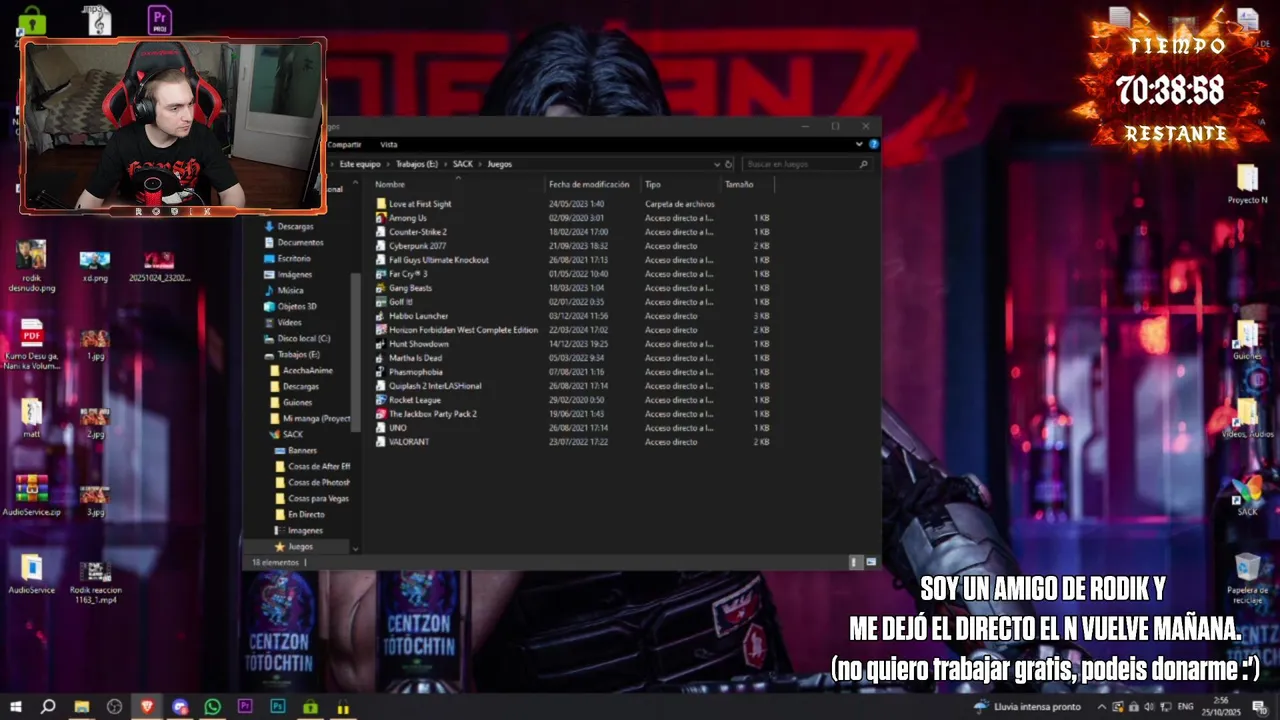This screenshot has width=1280, height=720.
Task: Click Este equipo in the address path
Action: point(360,164)
